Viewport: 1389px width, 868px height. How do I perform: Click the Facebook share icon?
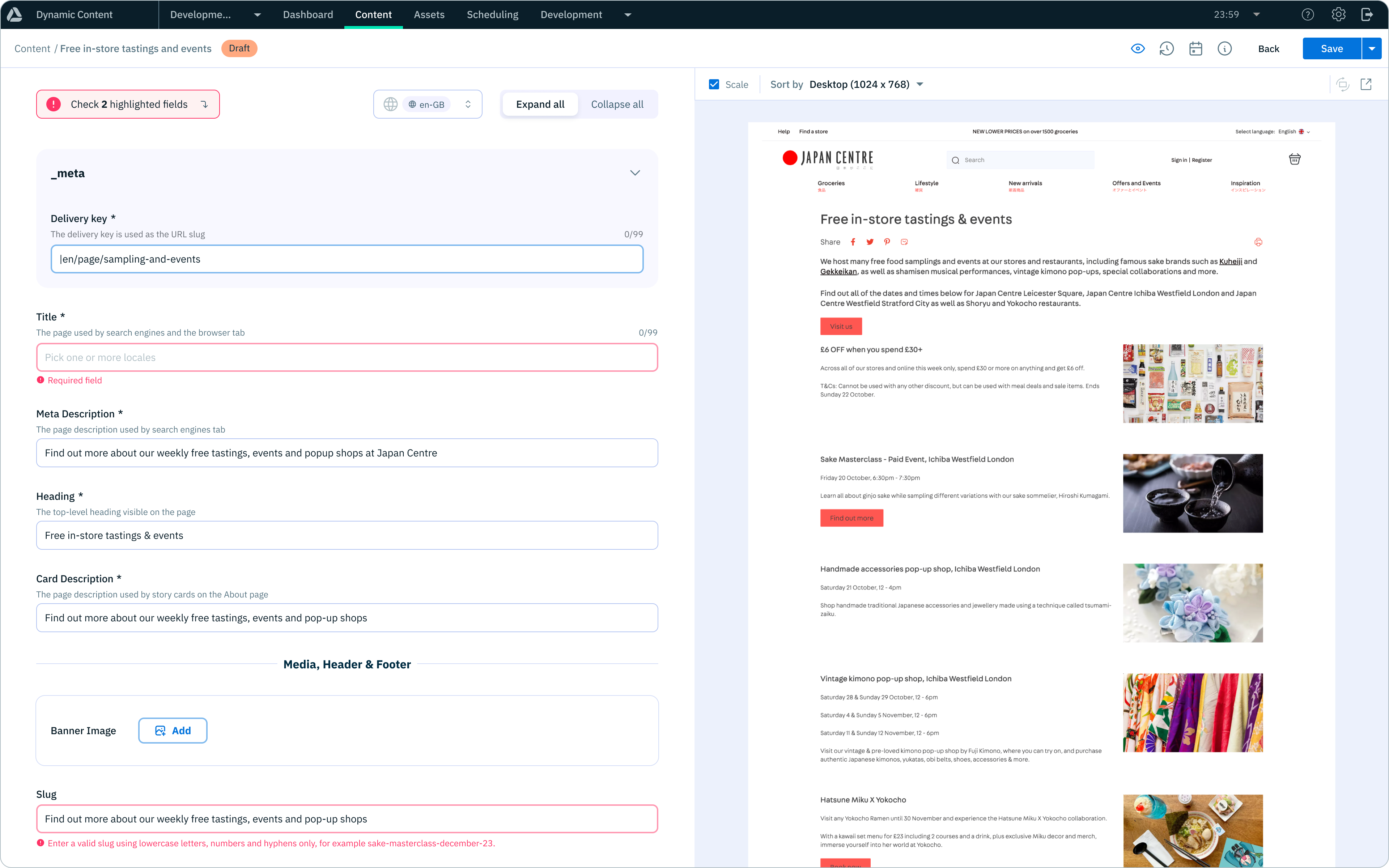pos(853,242)
